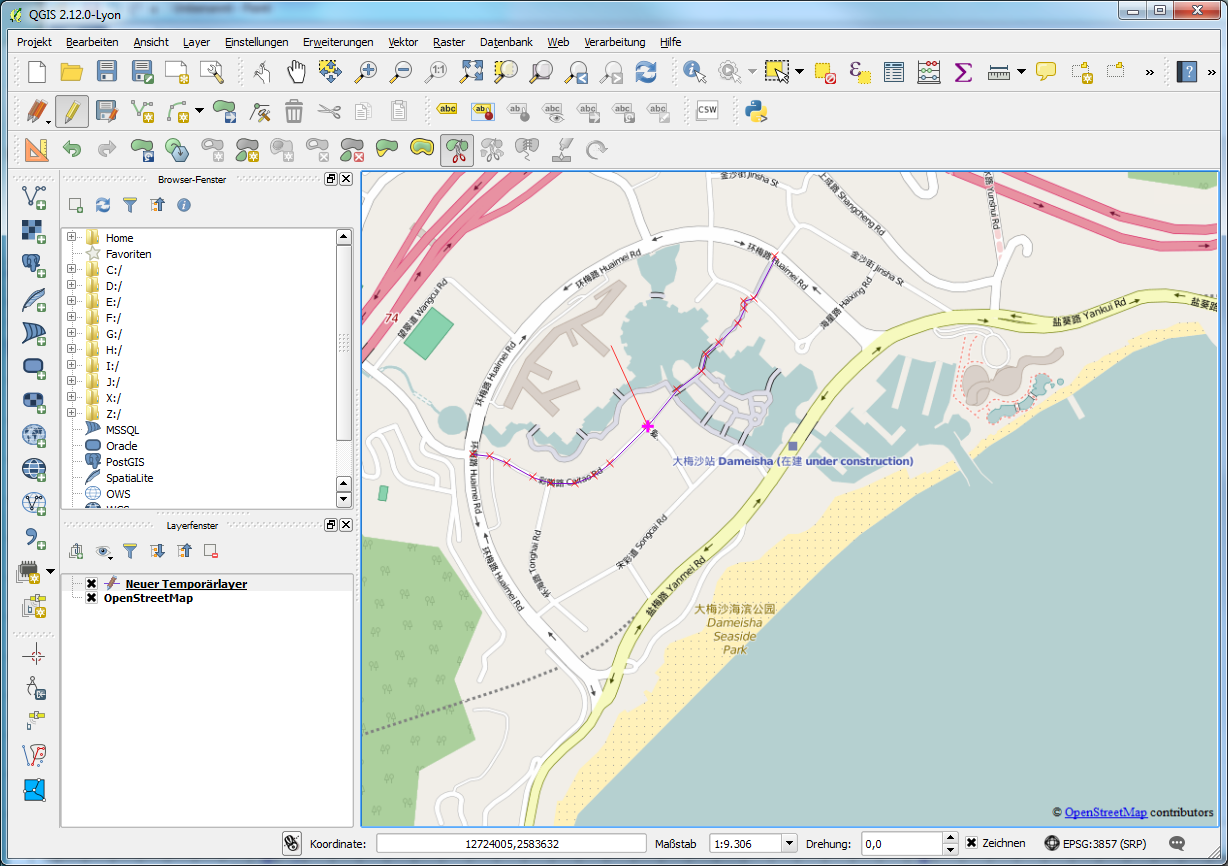Select the Split Features scissors tool

[457, 150]
